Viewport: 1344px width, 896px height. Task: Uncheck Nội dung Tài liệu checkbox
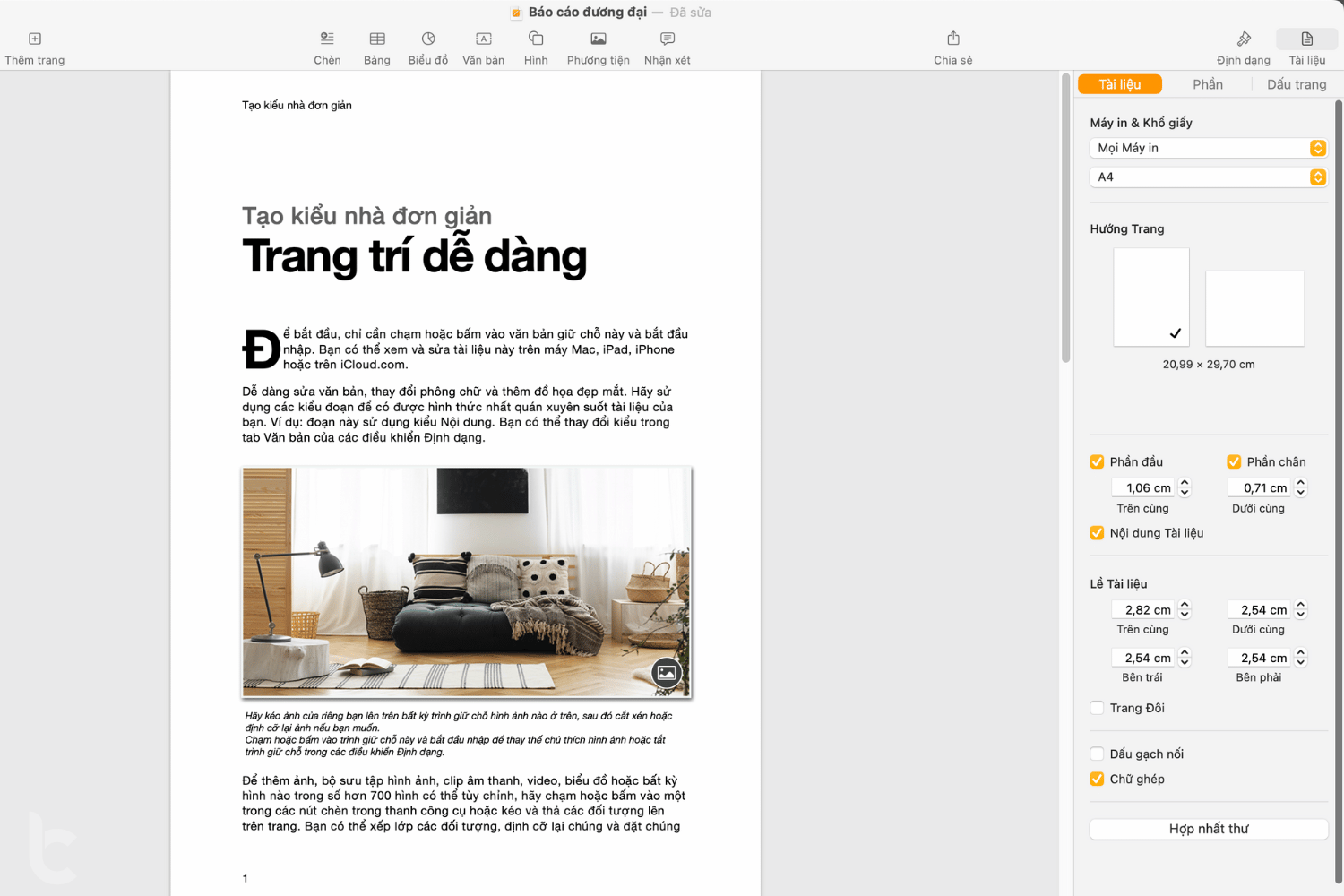pyautogui.click(x=1097, y=532)
